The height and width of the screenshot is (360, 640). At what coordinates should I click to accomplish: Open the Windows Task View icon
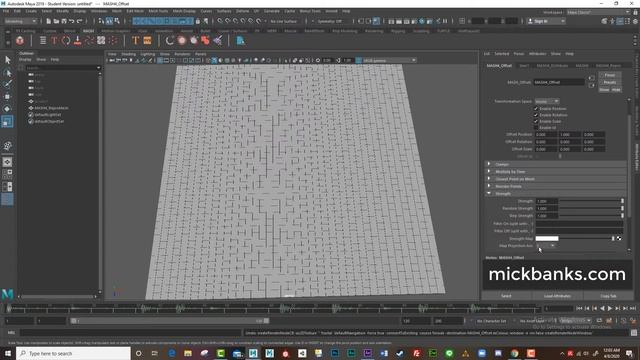[155, 353]
